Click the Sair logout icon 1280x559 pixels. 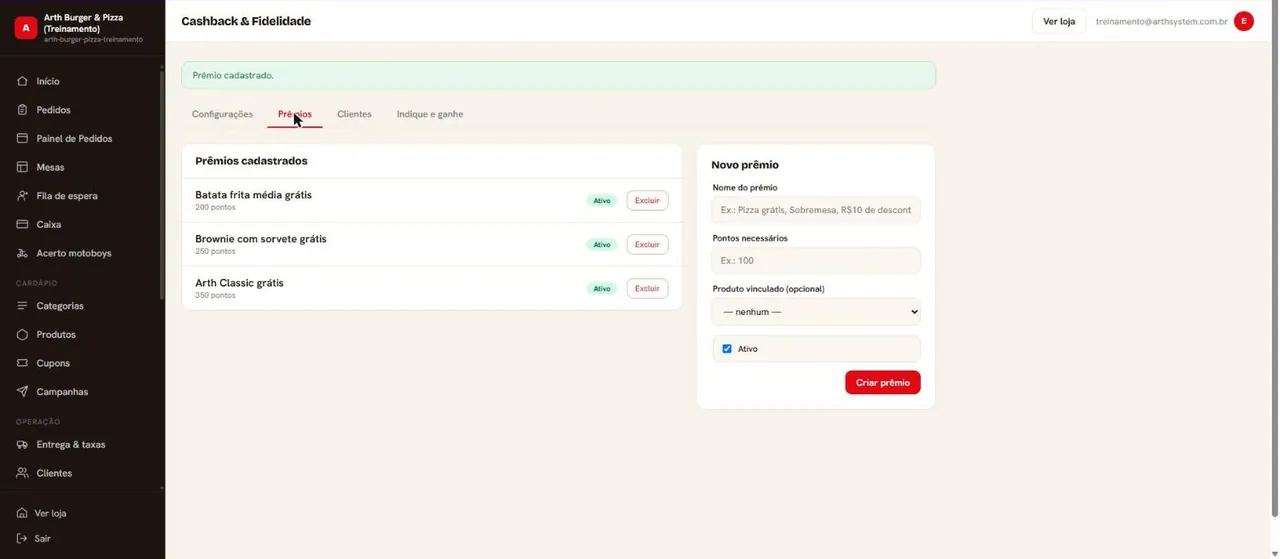click(22, 538)
